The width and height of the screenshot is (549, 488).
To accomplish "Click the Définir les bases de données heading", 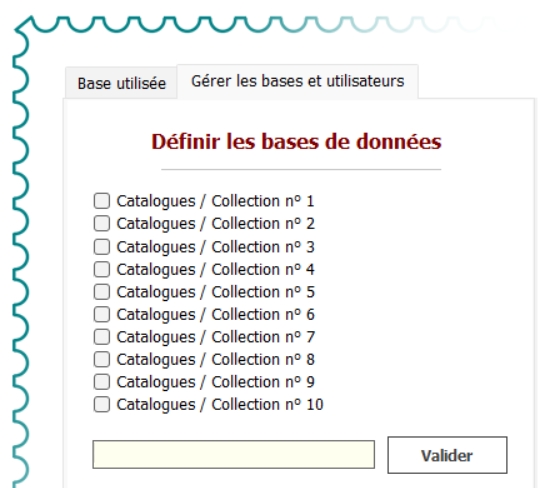I will pyautogui.click(x=296, y=142).
